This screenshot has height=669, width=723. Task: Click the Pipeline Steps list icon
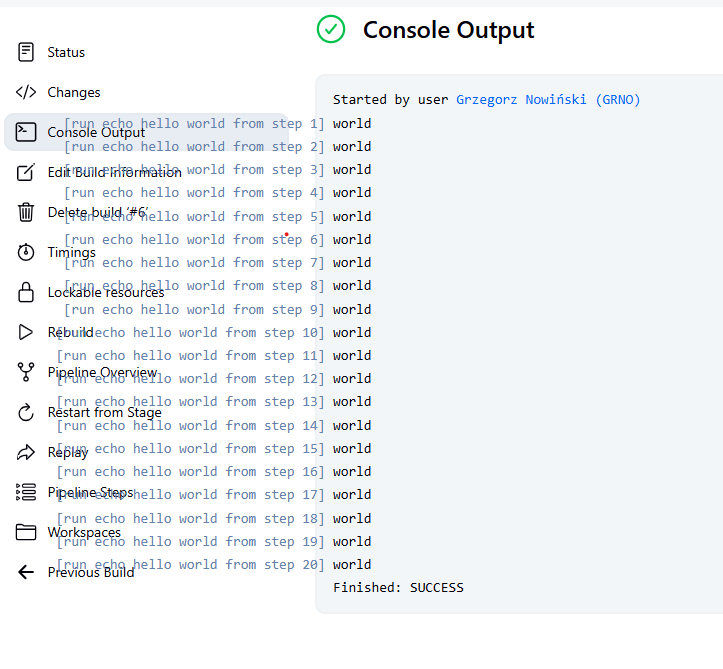point(26,492)
